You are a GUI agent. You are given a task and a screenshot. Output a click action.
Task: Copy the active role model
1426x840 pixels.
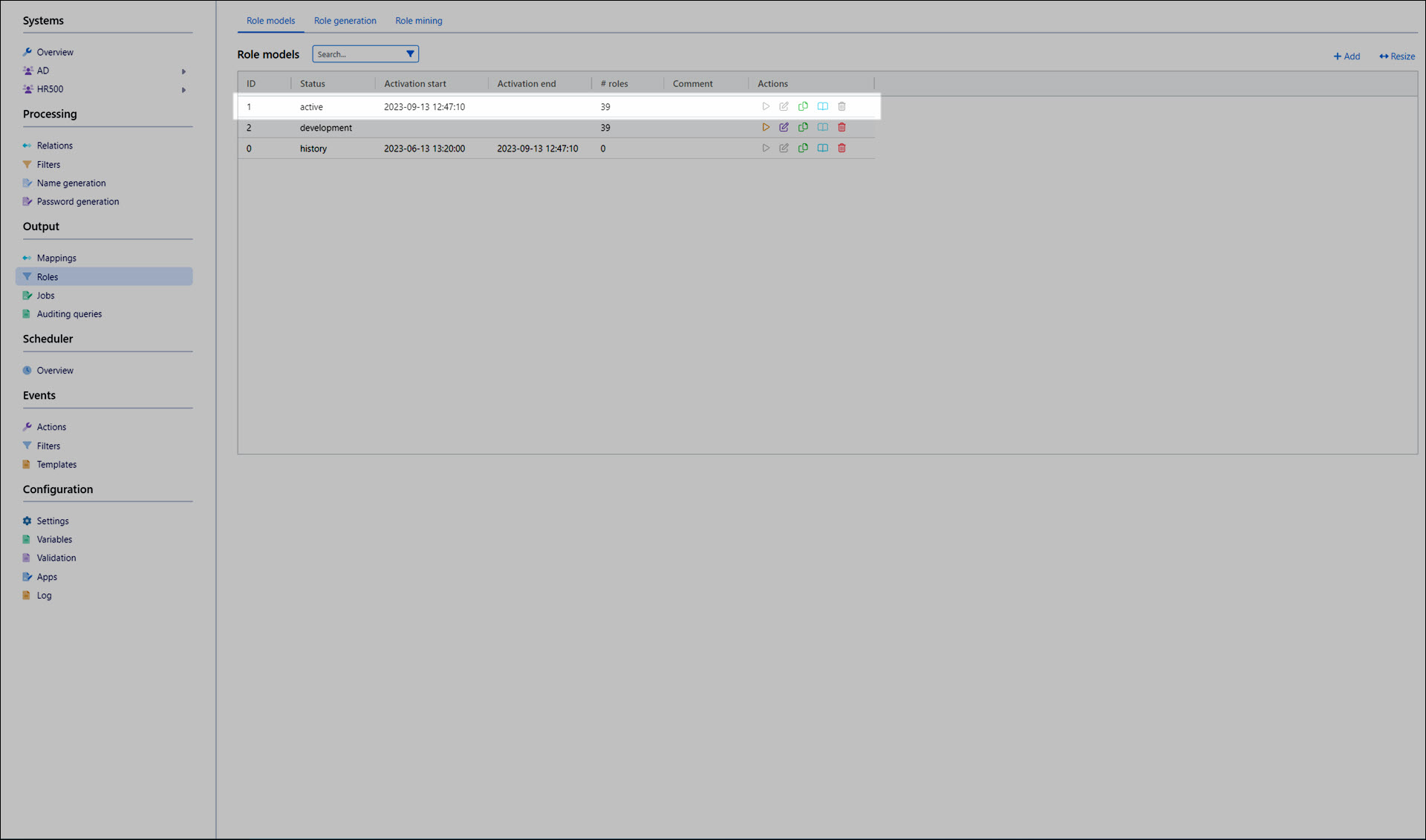tap(803, 107)
